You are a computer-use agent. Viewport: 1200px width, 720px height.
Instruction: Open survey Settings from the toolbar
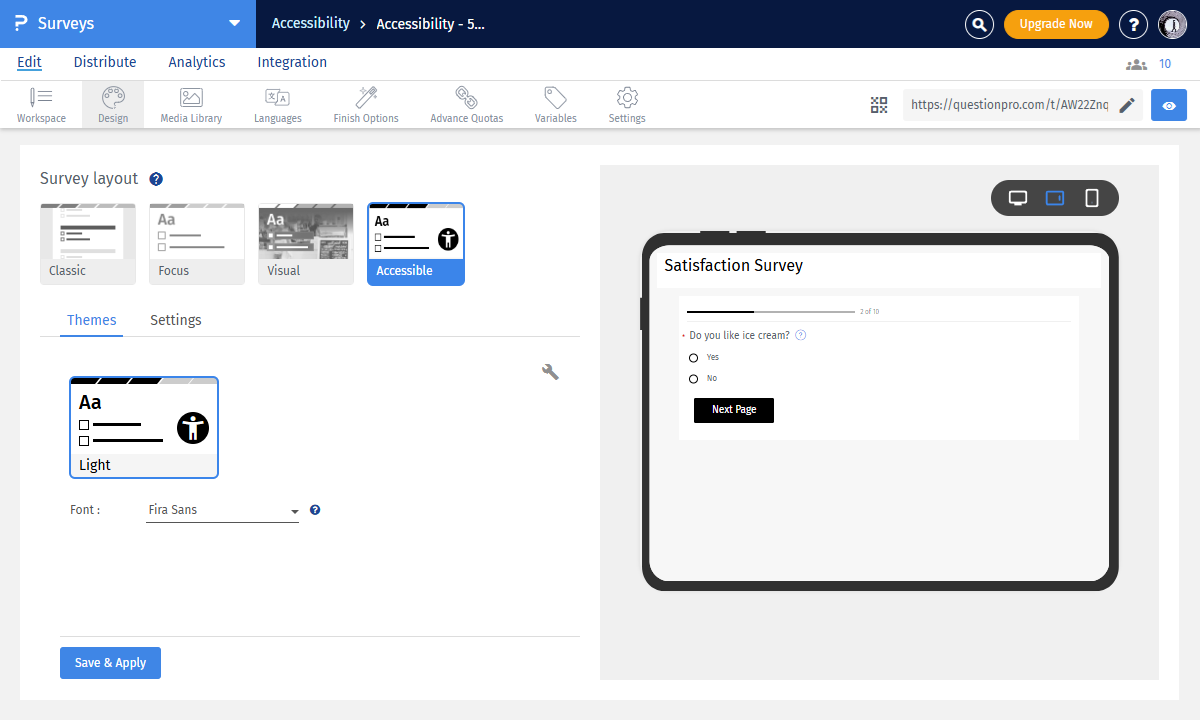pos(626,104)
